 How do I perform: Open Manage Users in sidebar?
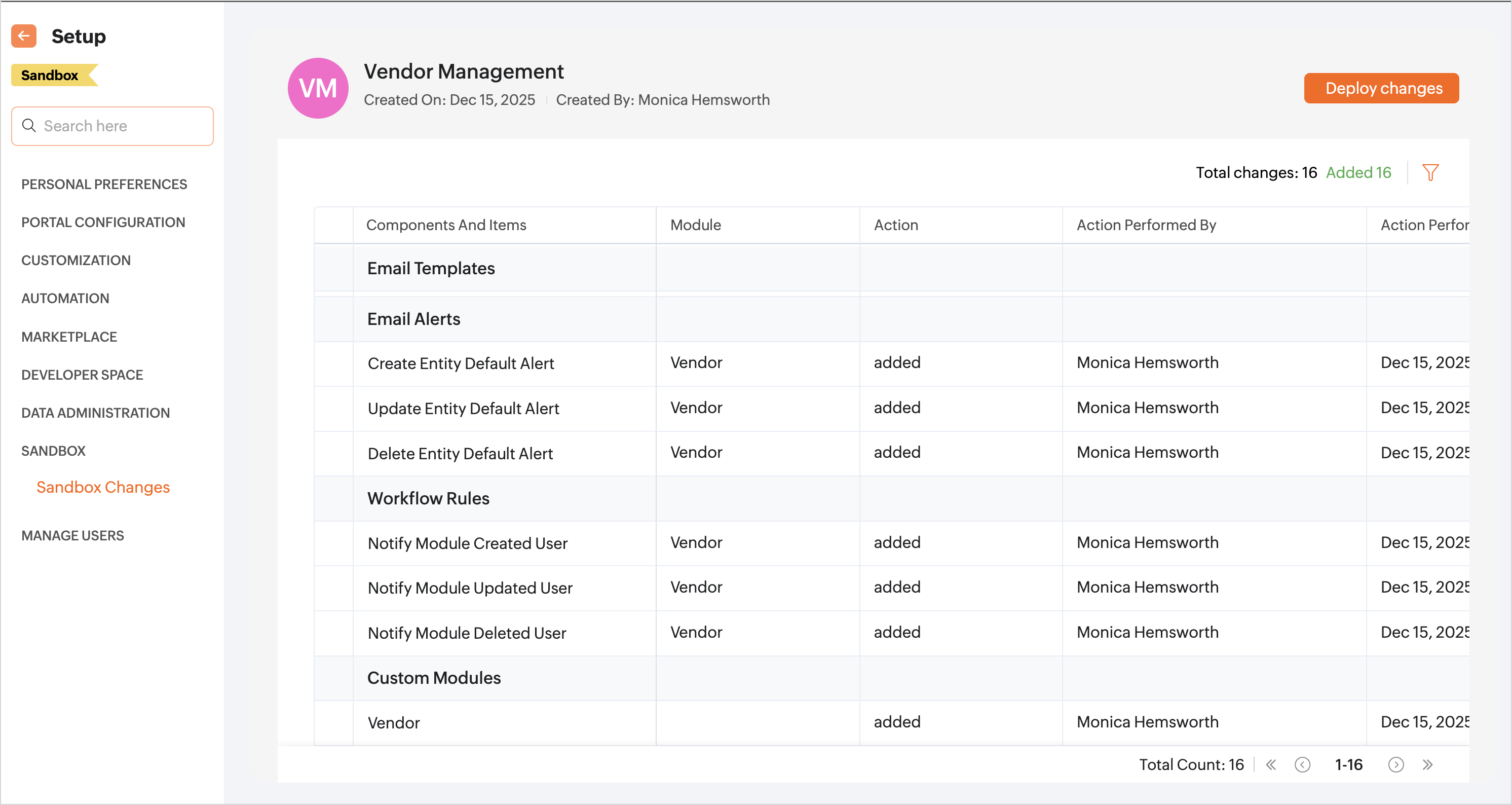pyautogui.click(x=72, y=535)
